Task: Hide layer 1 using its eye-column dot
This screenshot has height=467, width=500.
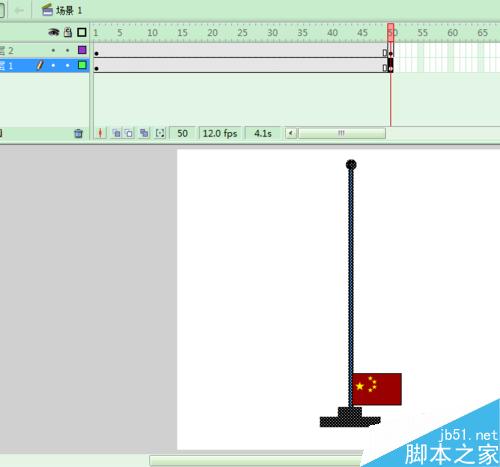Action: pyautogui.click(x=53, y=65)
